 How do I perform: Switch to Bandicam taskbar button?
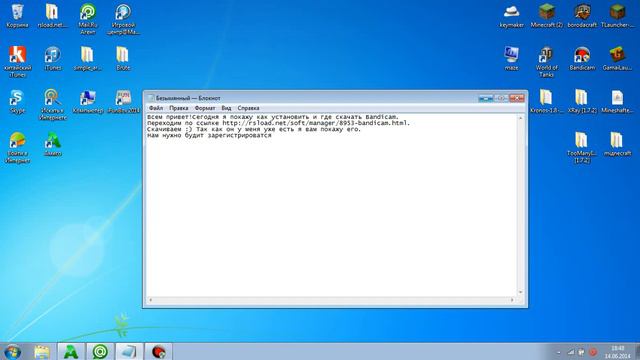coord(159,352)
